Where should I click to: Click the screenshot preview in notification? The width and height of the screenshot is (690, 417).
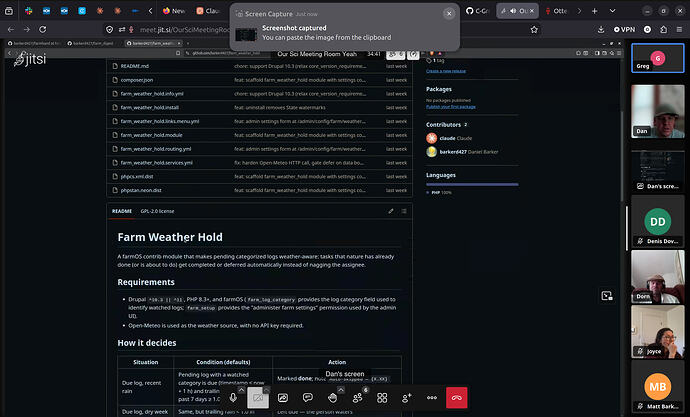point(246,33)
